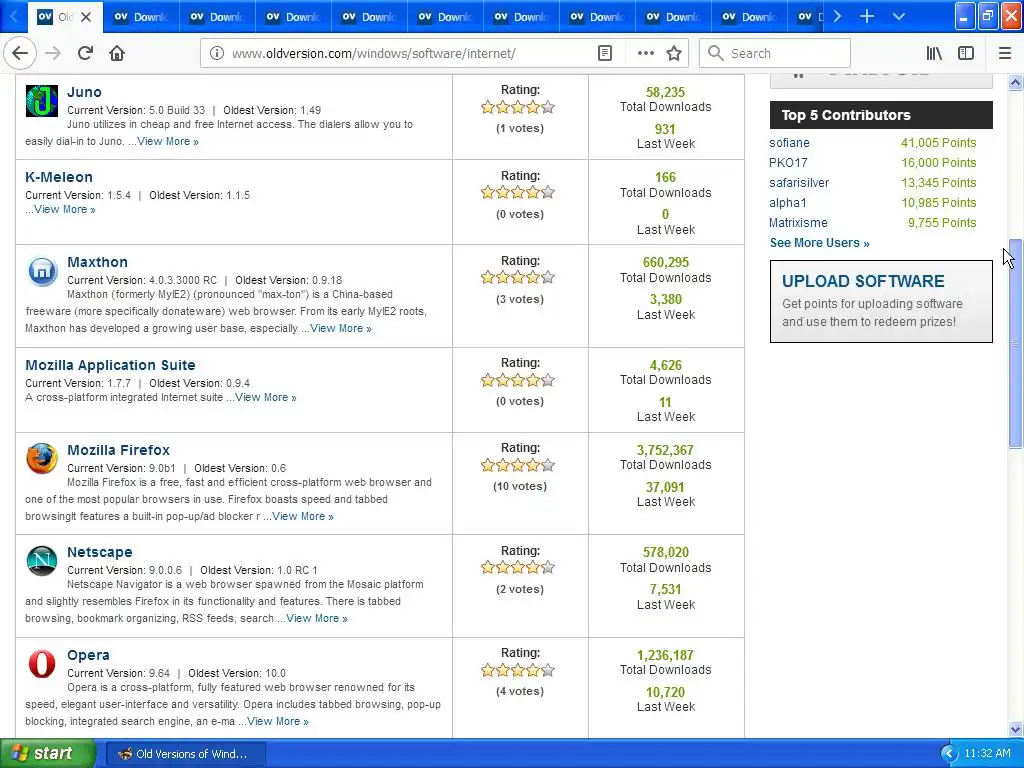Switch to the sixth Download tab
Image resolution: width=1024 pixels, height=768 pixels.
click(x=520, y=17)
